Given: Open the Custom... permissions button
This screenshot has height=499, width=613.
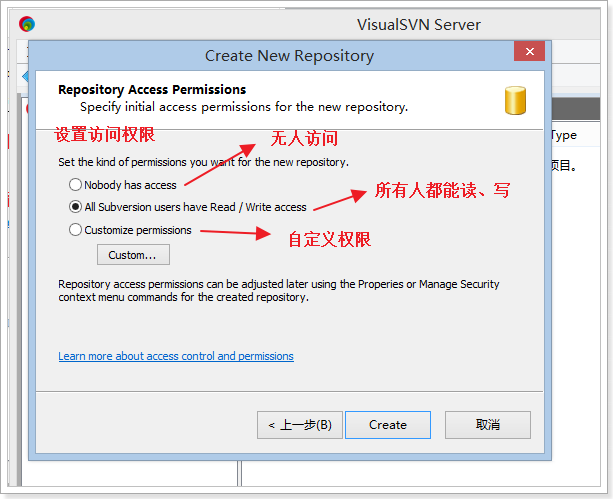Looking at the screenshot, I should [133, 255].
